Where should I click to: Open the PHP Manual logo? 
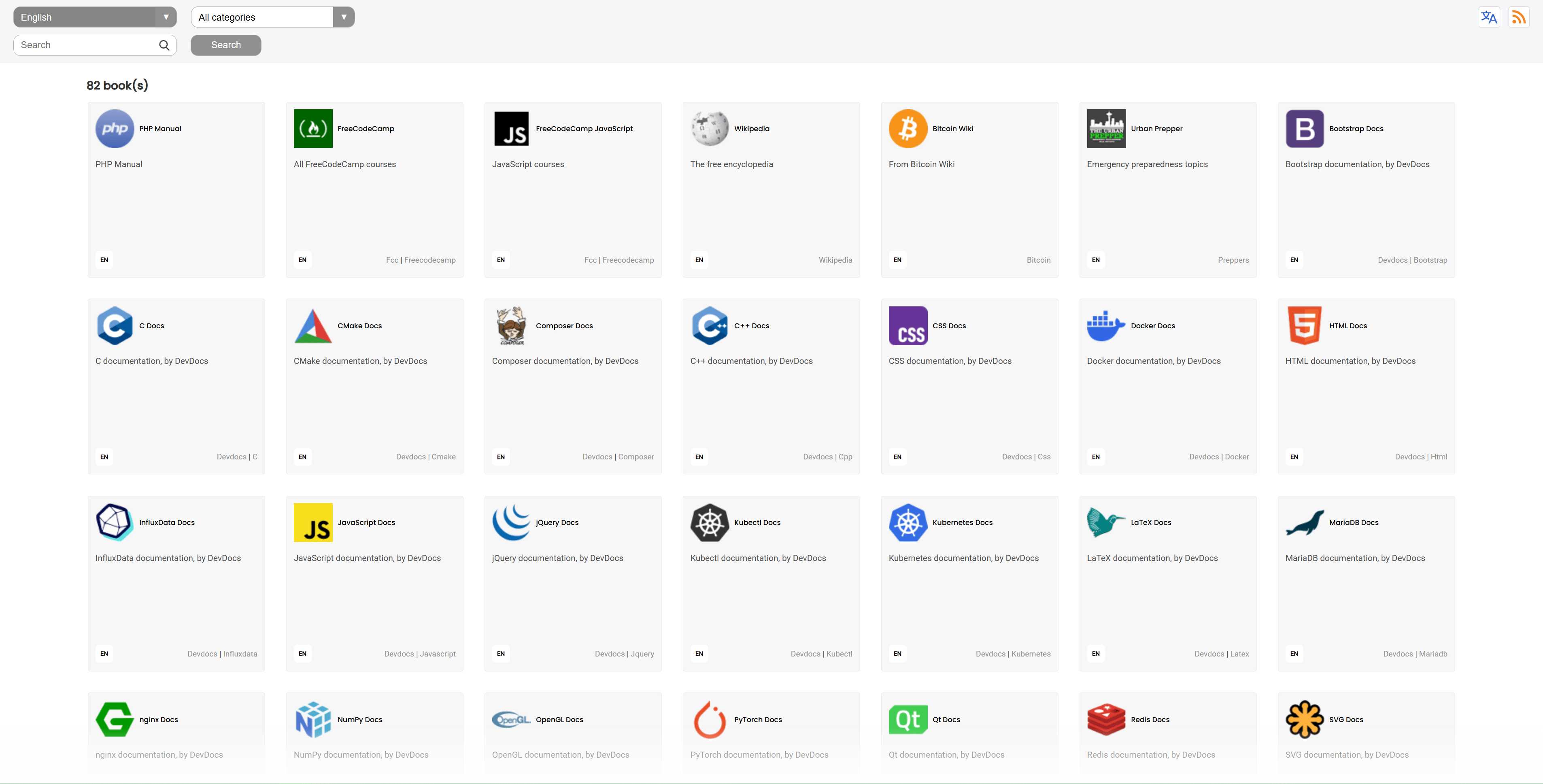pyautogui.click(x=115, y=129)
